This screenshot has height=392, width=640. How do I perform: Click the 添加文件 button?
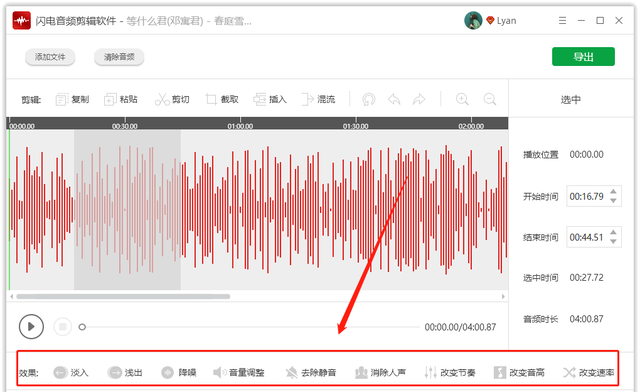[x=50, y=57]
